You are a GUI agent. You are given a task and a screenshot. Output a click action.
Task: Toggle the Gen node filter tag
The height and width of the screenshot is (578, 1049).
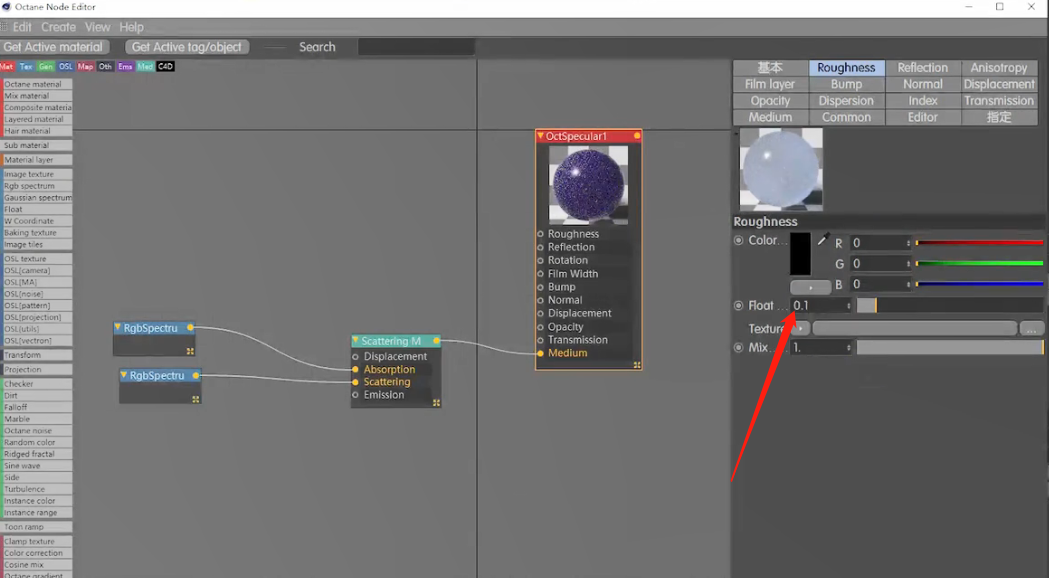[45, 66]
